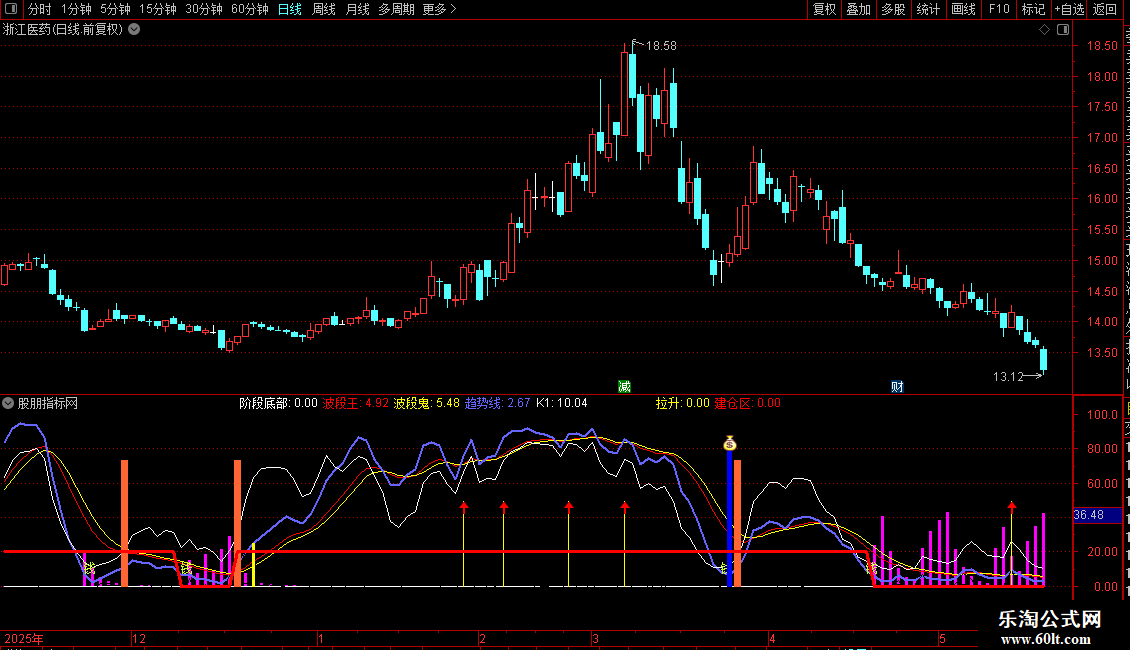Click the 标记 mark button
Screen dimensions: 1130x650
pos(1033,9)
